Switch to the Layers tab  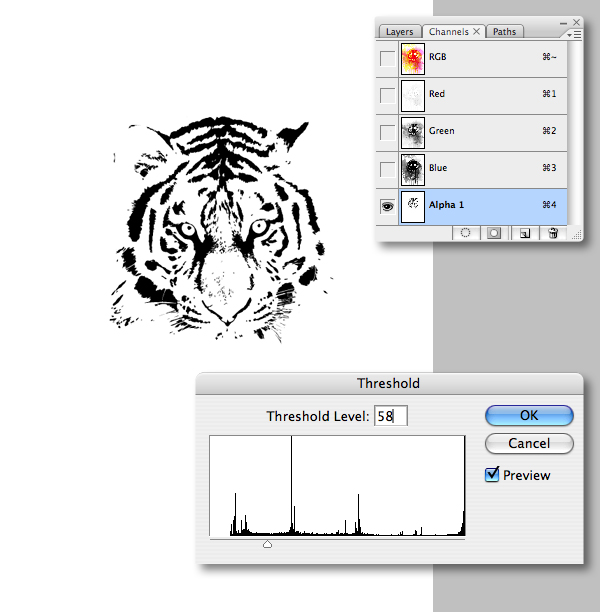tap(399, 32)
